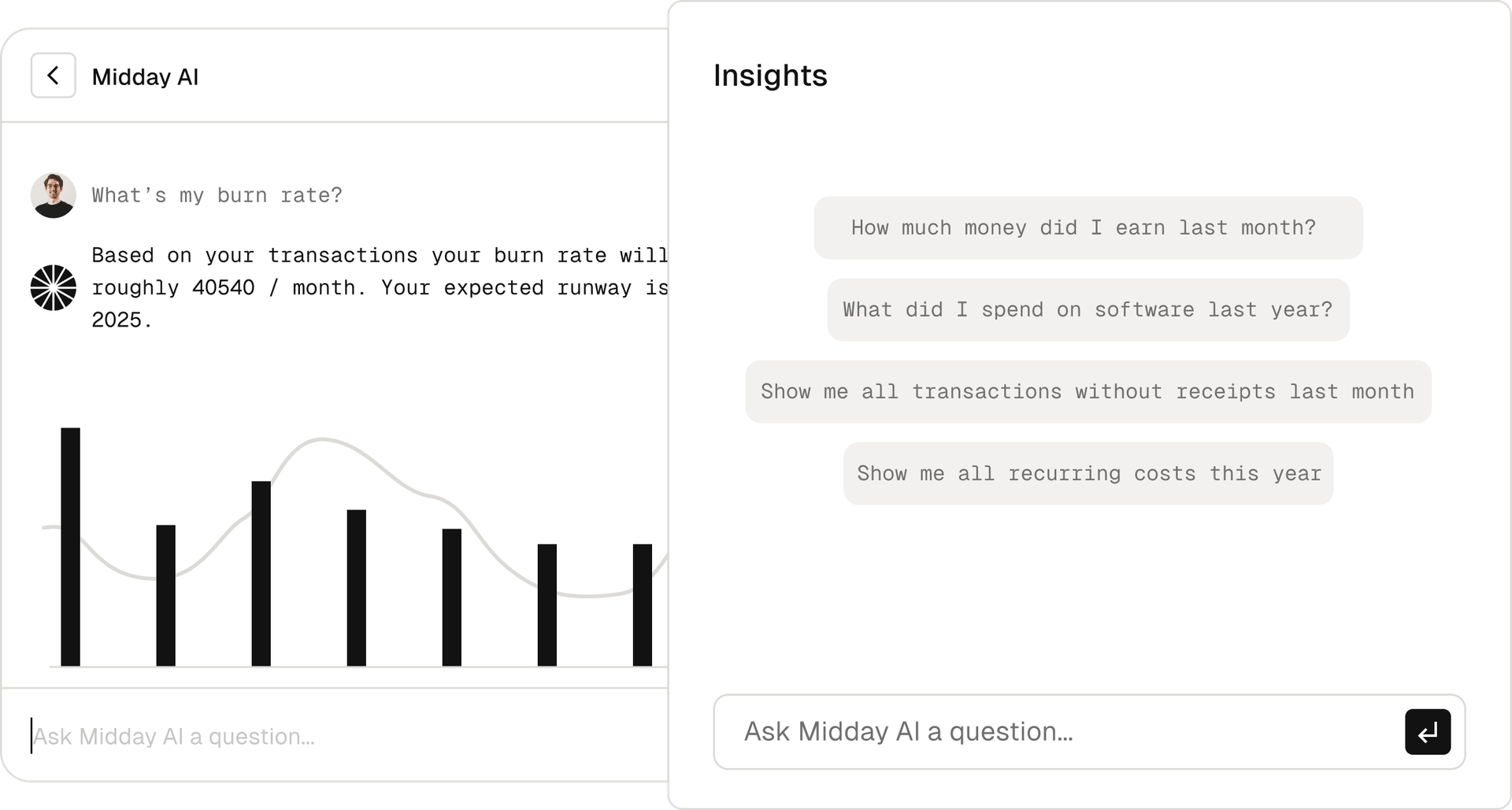The height and width of the screenshot is (810, 1512).
Task: Choose 'What did I spend on software' suggestion
Action: pyautogui.click(x=1088, y=310)
